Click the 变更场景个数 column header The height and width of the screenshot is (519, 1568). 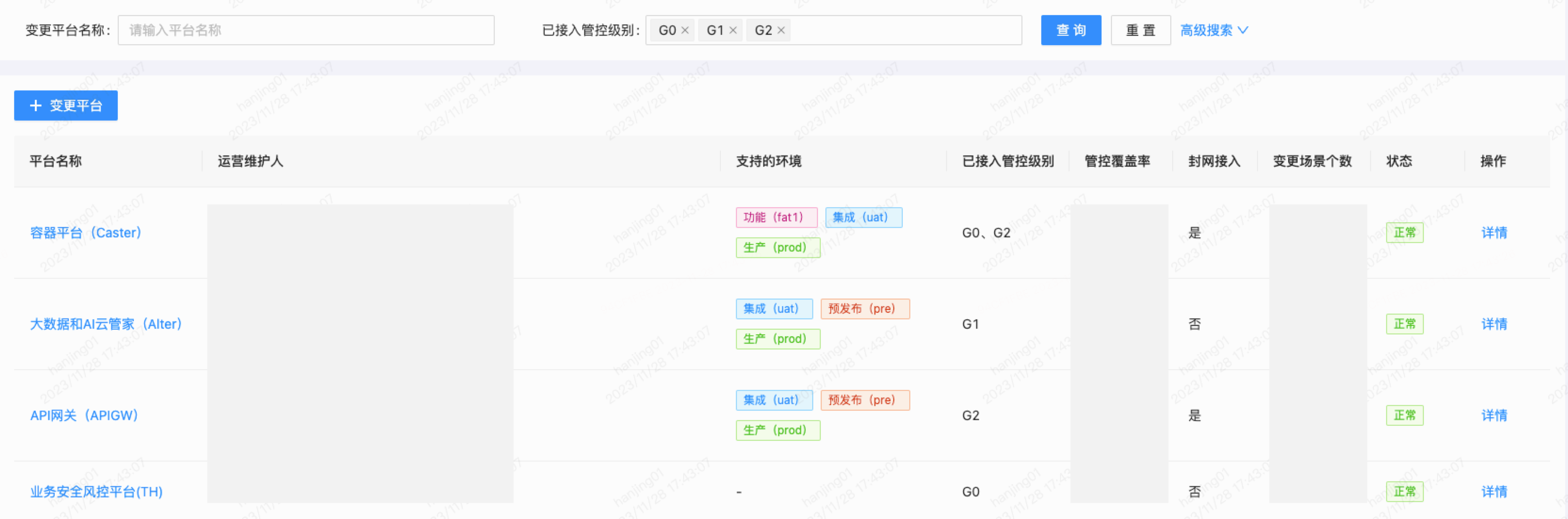(x=1312, y=161)
